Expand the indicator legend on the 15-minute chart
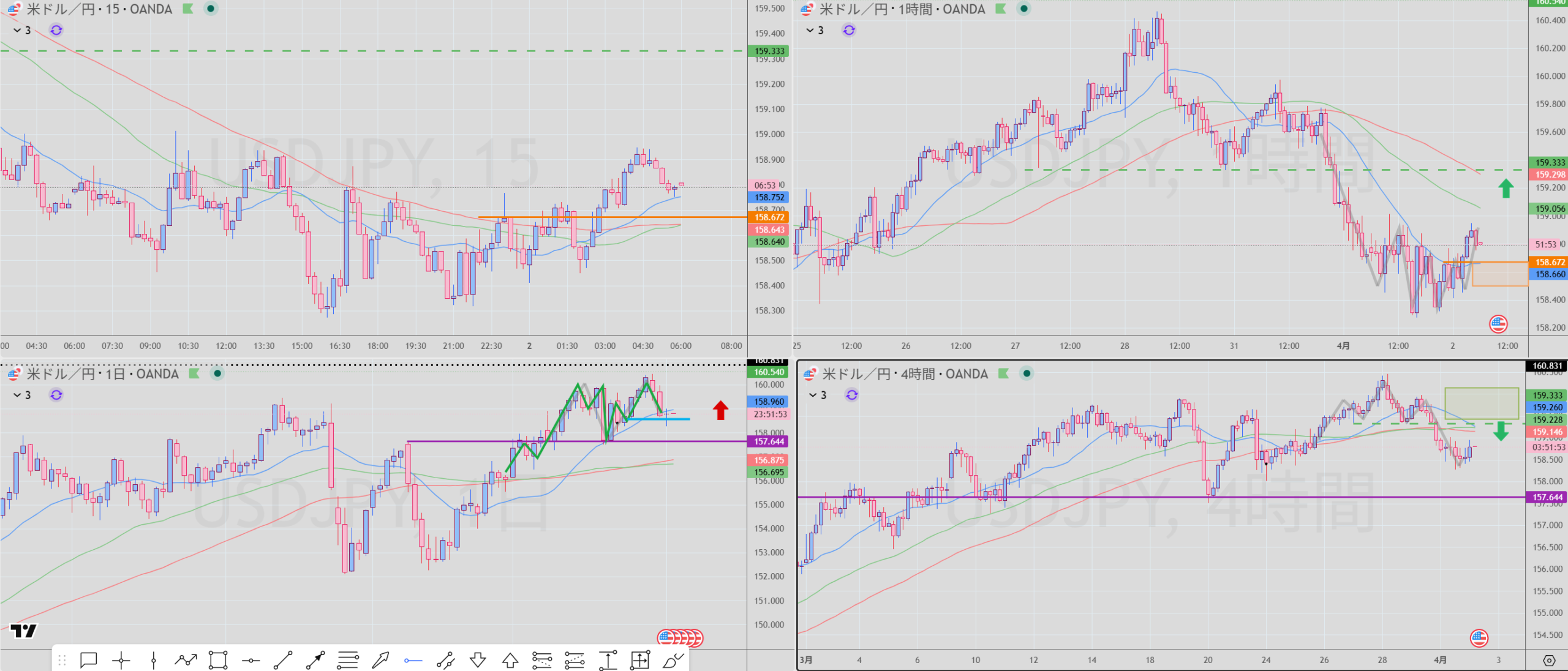Image resolution: width=1568 pixels, height=671 pixels. pyautogui.click(x=17, y=30)
